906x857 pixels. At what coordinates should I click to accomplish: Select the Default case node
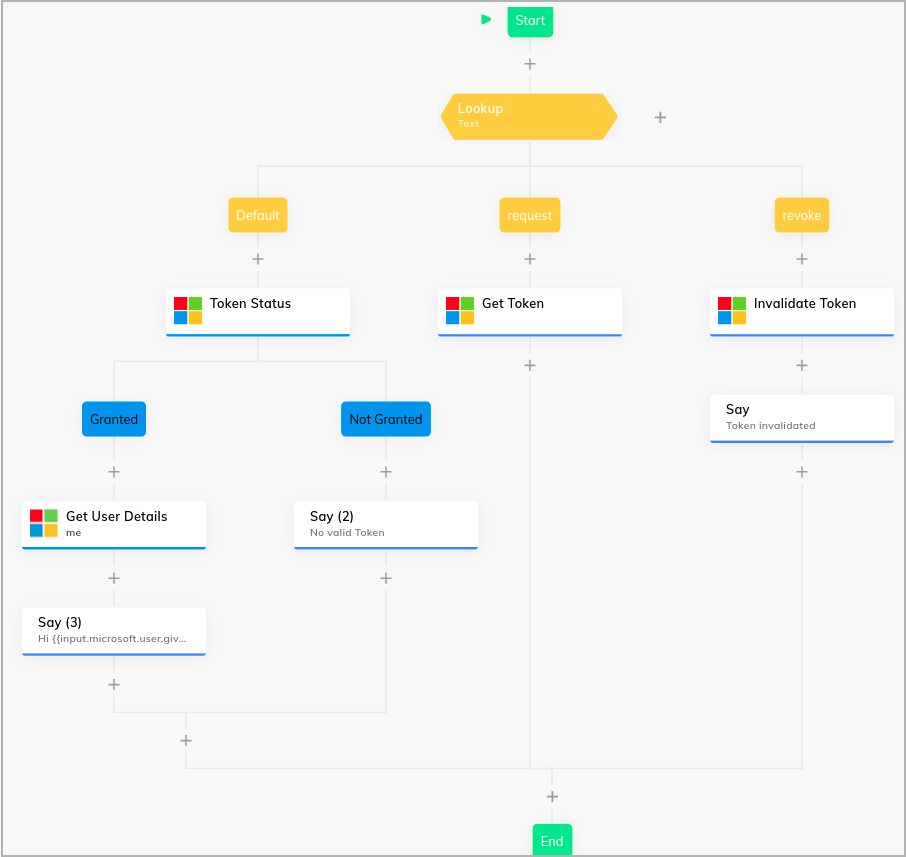pyautogui.click(x=258, y=215)
